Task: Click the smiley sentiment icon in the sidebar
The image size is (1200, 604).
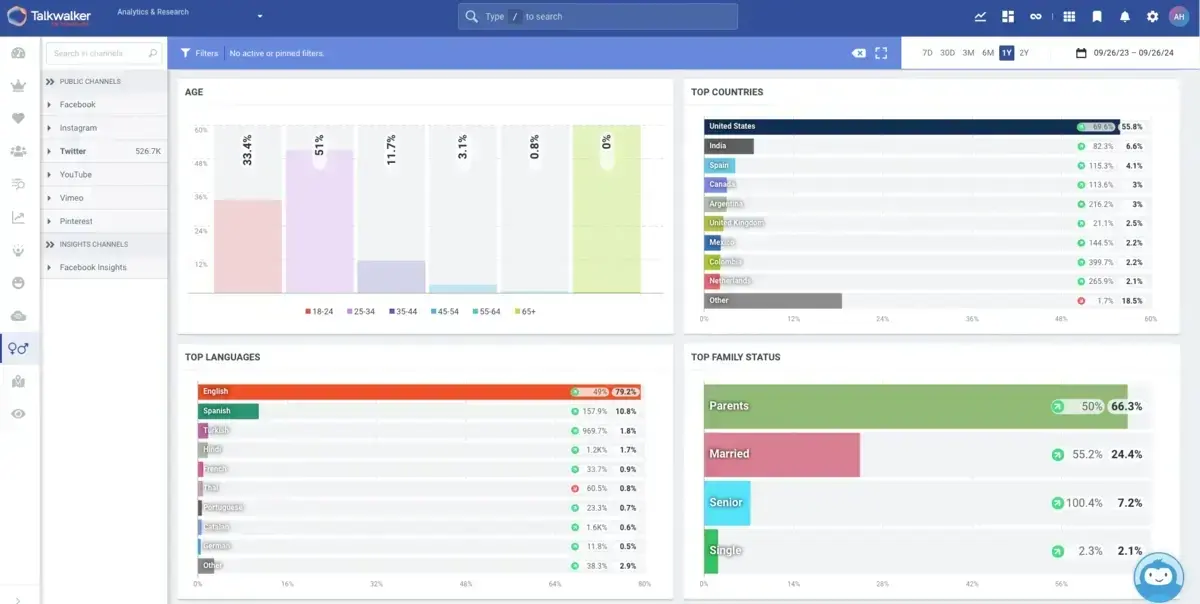Action: tap(18, 284)
